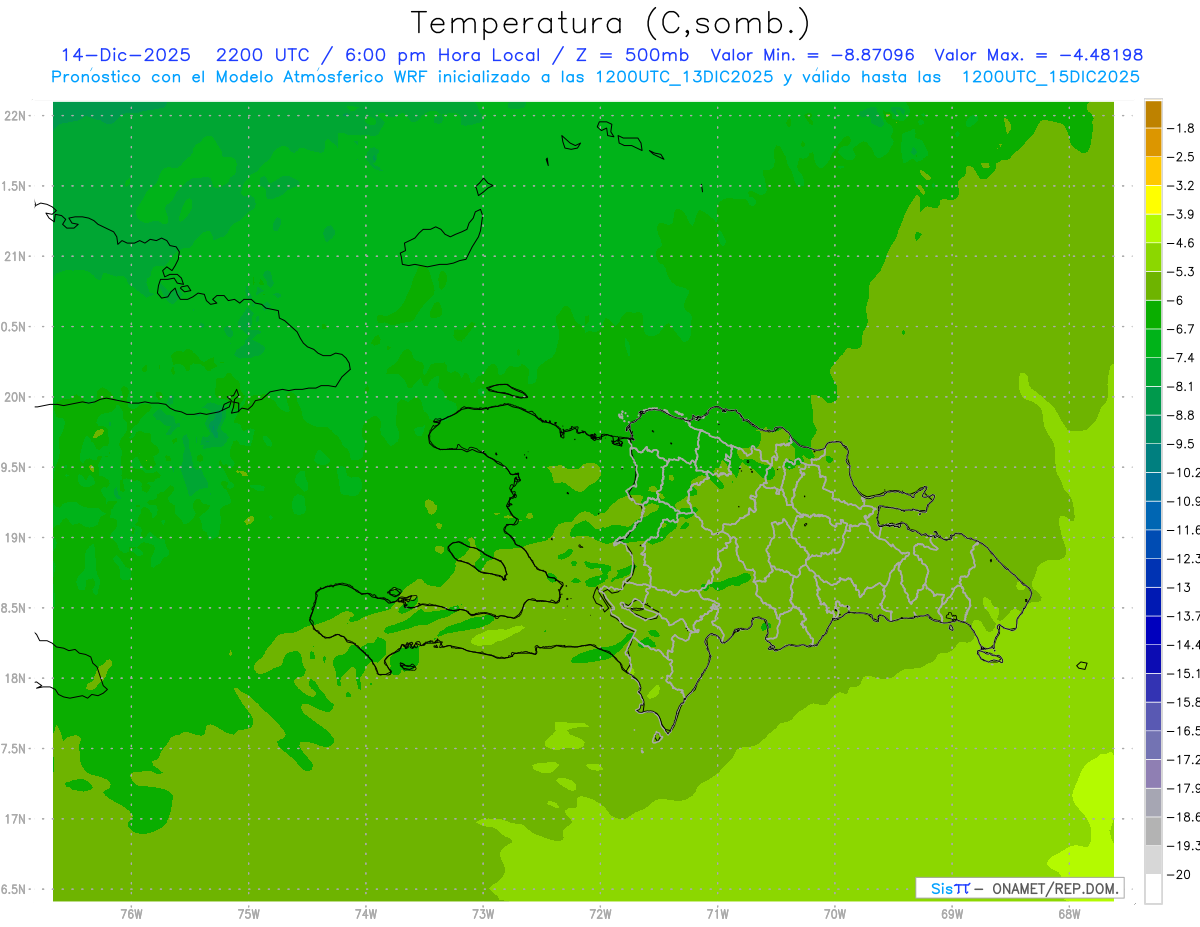This screenshot has width=1200, height=927.
Task: Click the "-7.4" color scale value
Action: (1181, 357)
